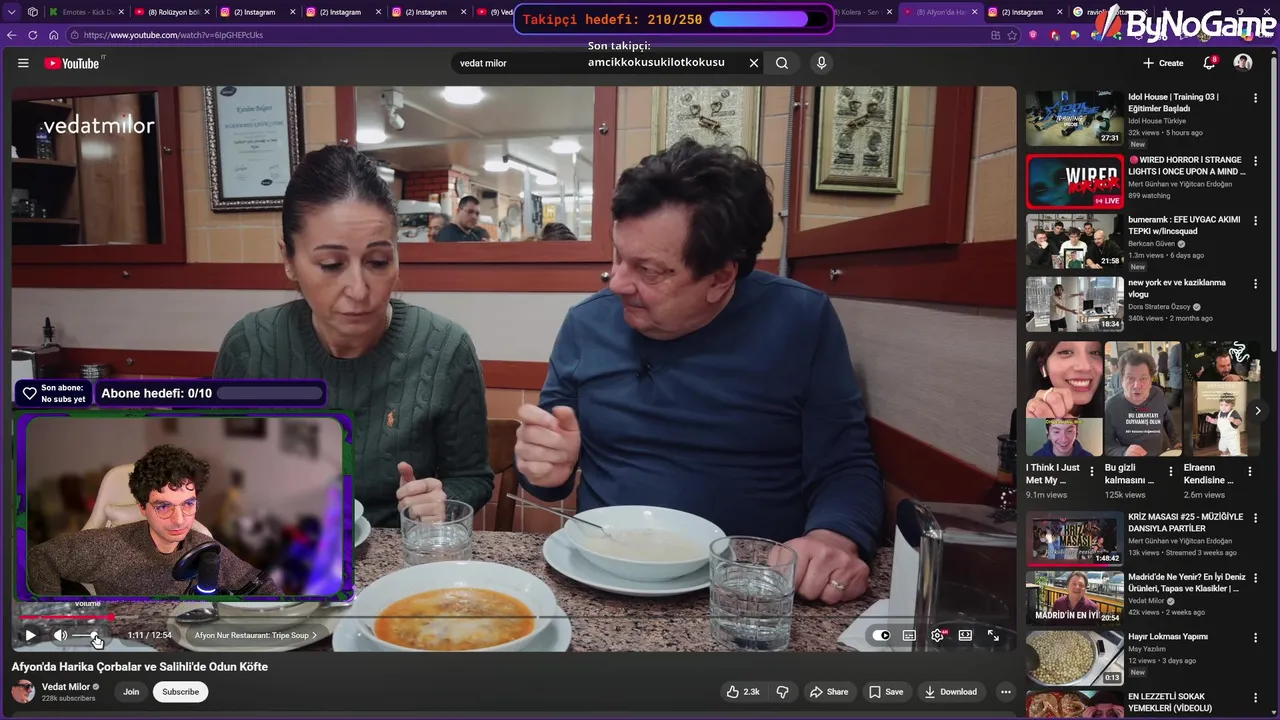Toggle the autoplay switch

click(881, 635)
